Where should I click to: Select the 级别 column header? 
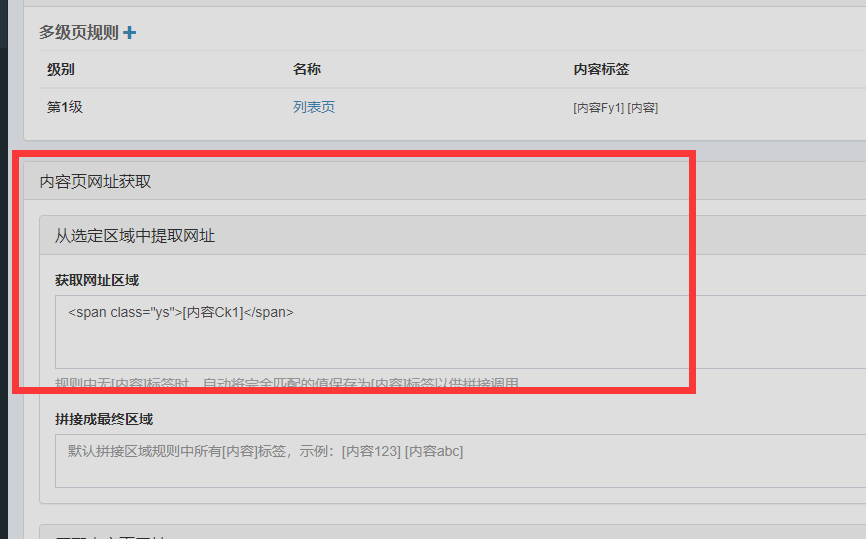coord(61,69)
